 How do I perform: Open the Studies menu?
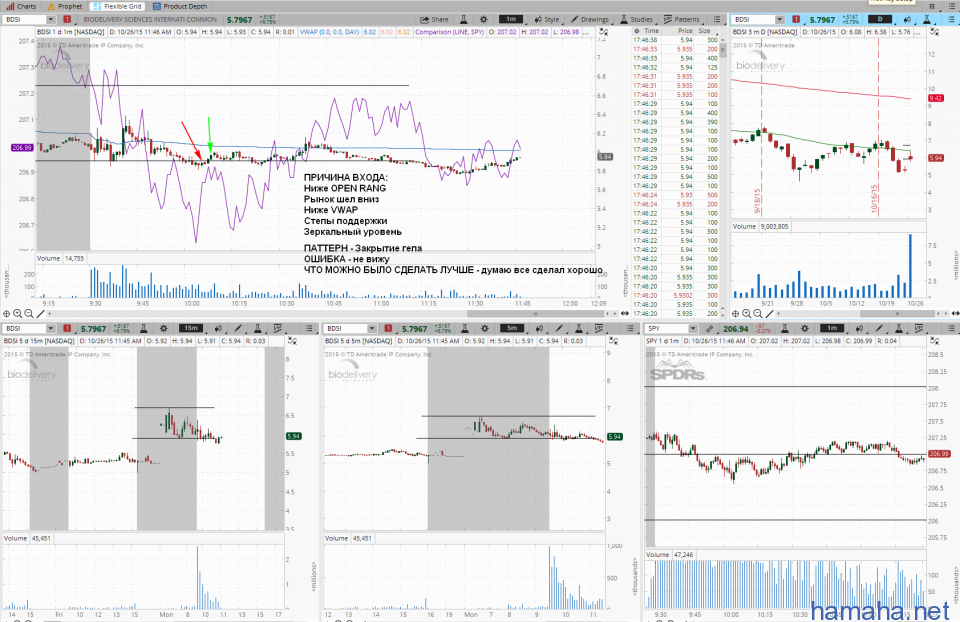point(636,20)
